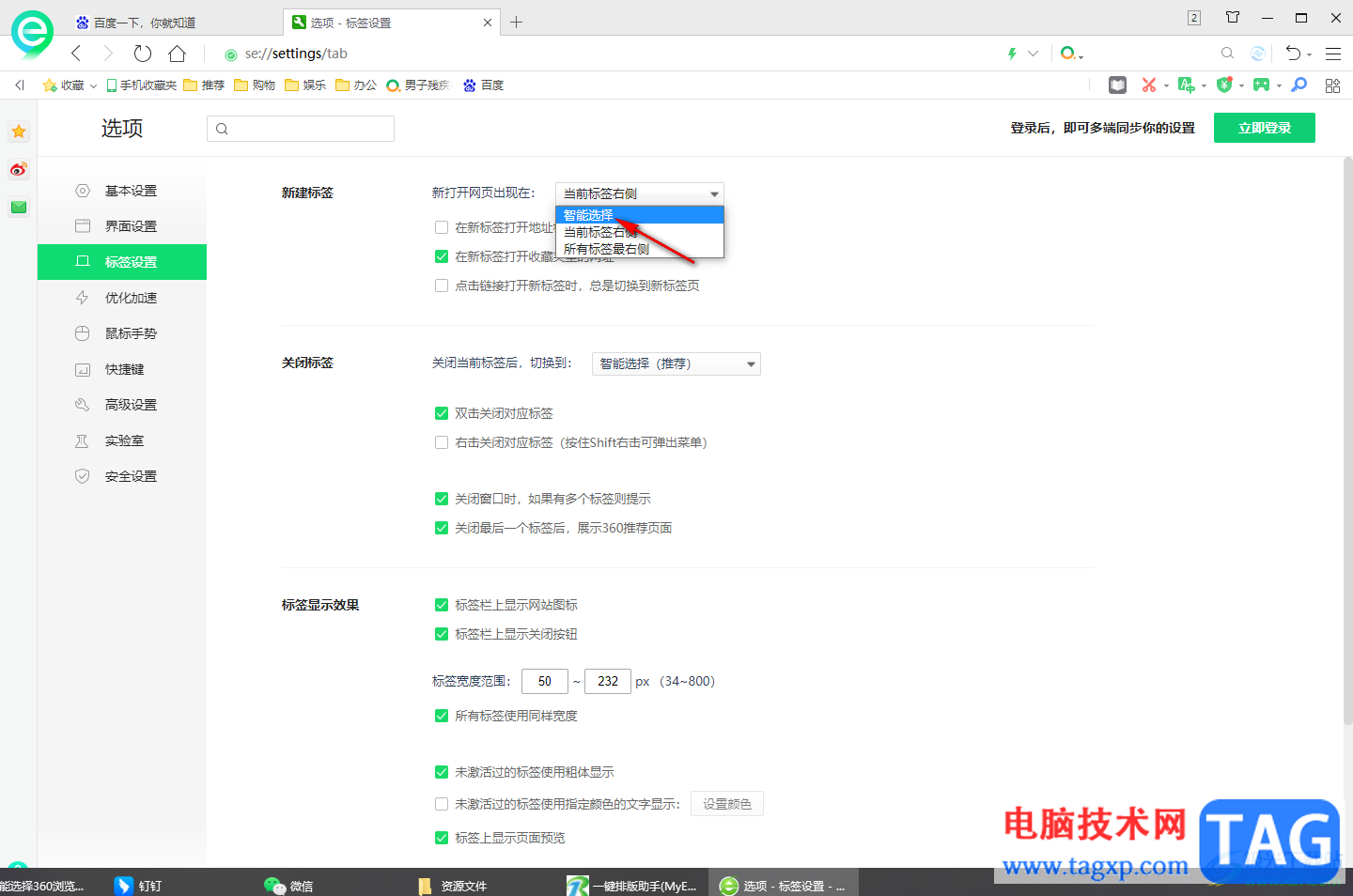Open the browser home page icon

pos(177,54)
